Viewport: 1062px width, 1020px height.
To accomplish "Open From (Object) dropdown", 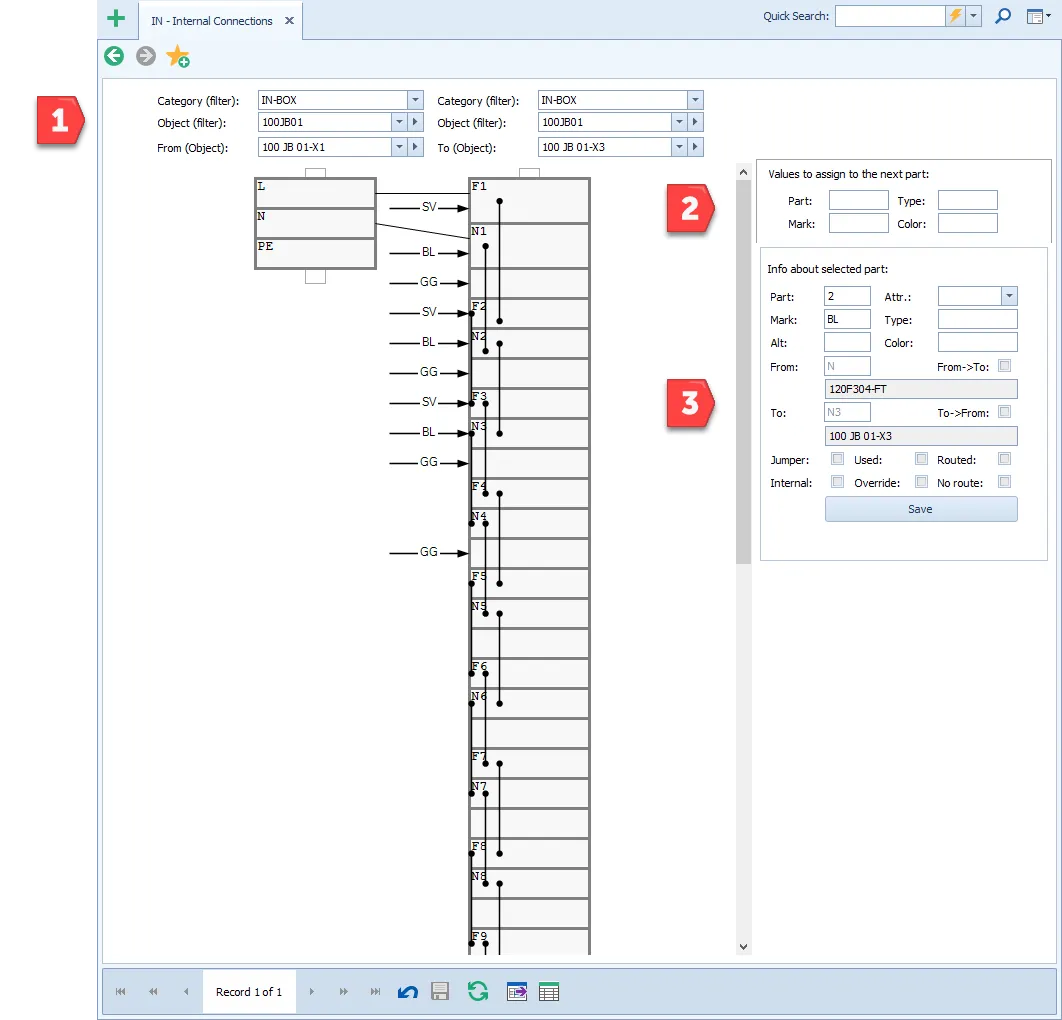I will (399, 147).
